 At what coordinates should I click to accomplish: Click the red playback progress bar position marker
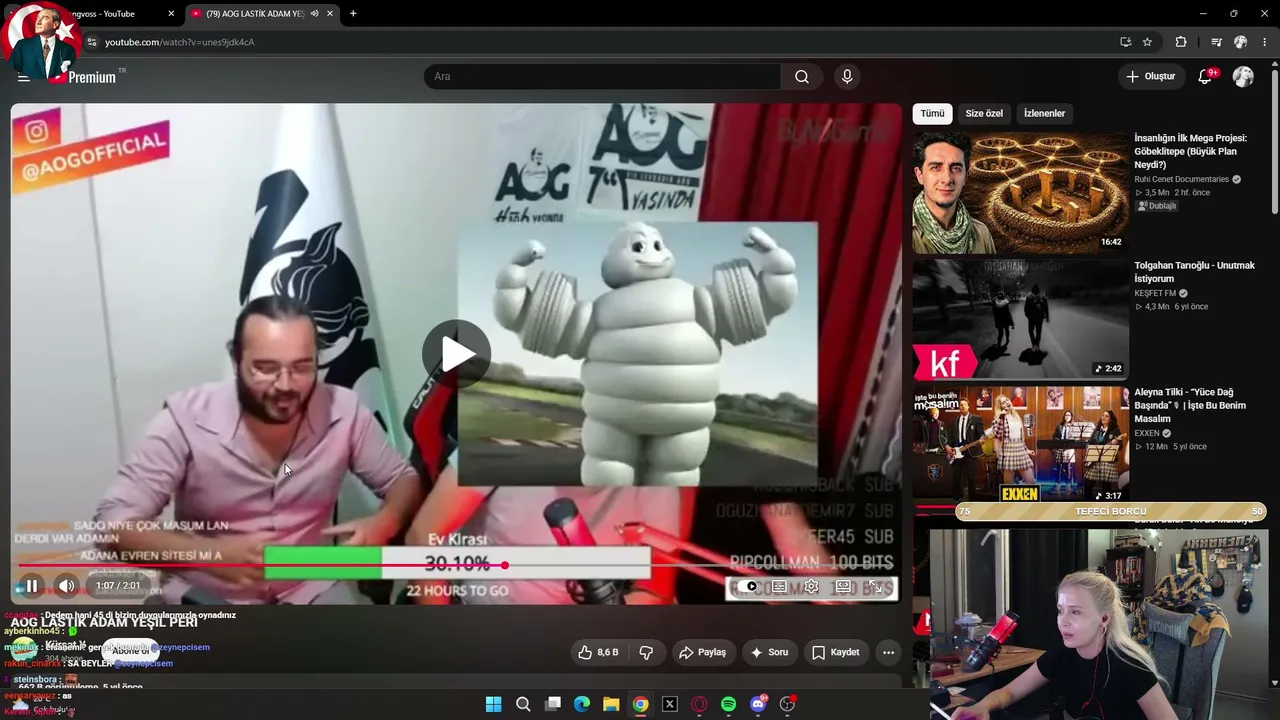[505, 566]
